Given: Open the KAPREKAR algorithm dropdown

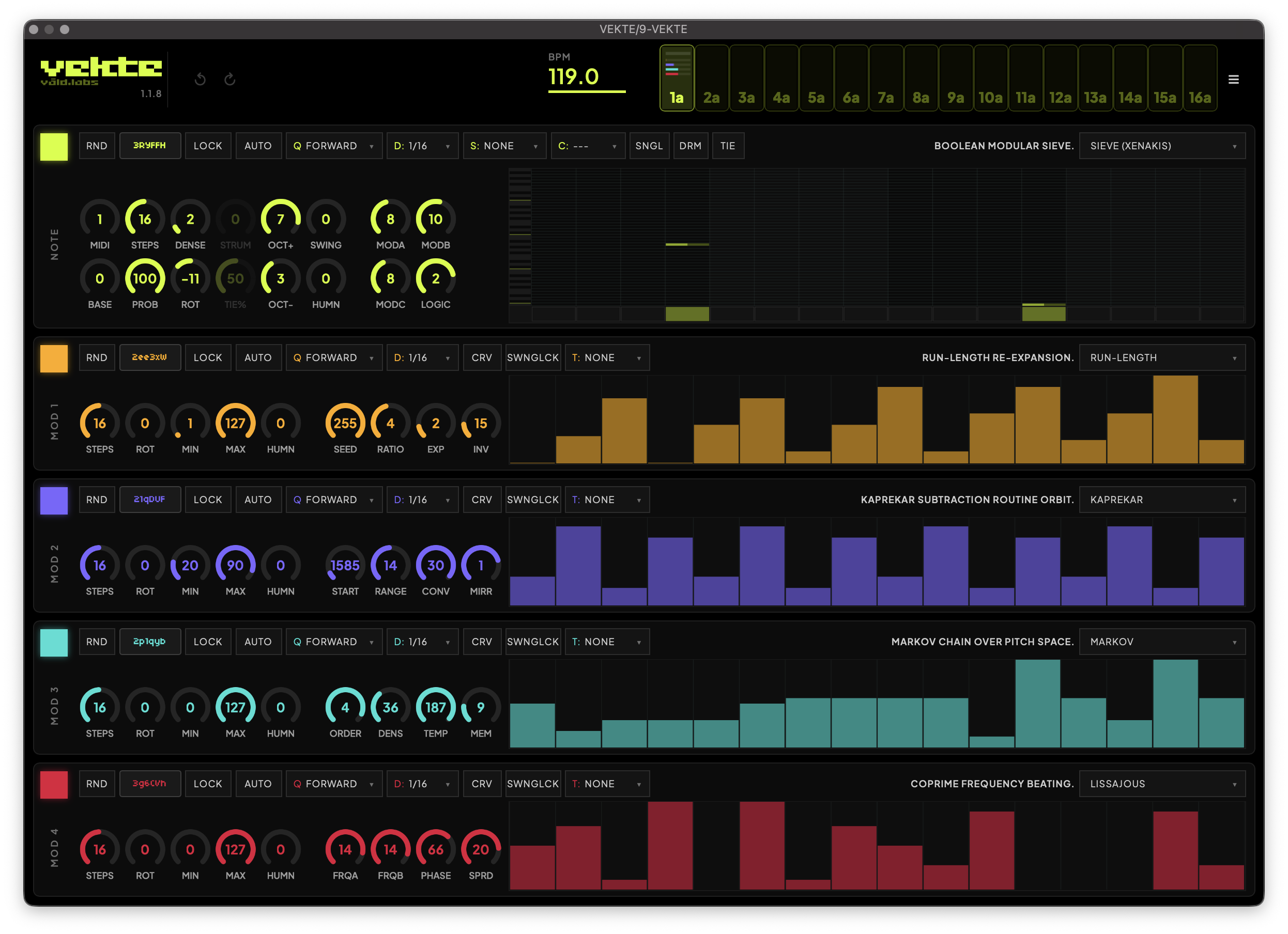Looking at the screenshot, I should tap(1162, 500).
